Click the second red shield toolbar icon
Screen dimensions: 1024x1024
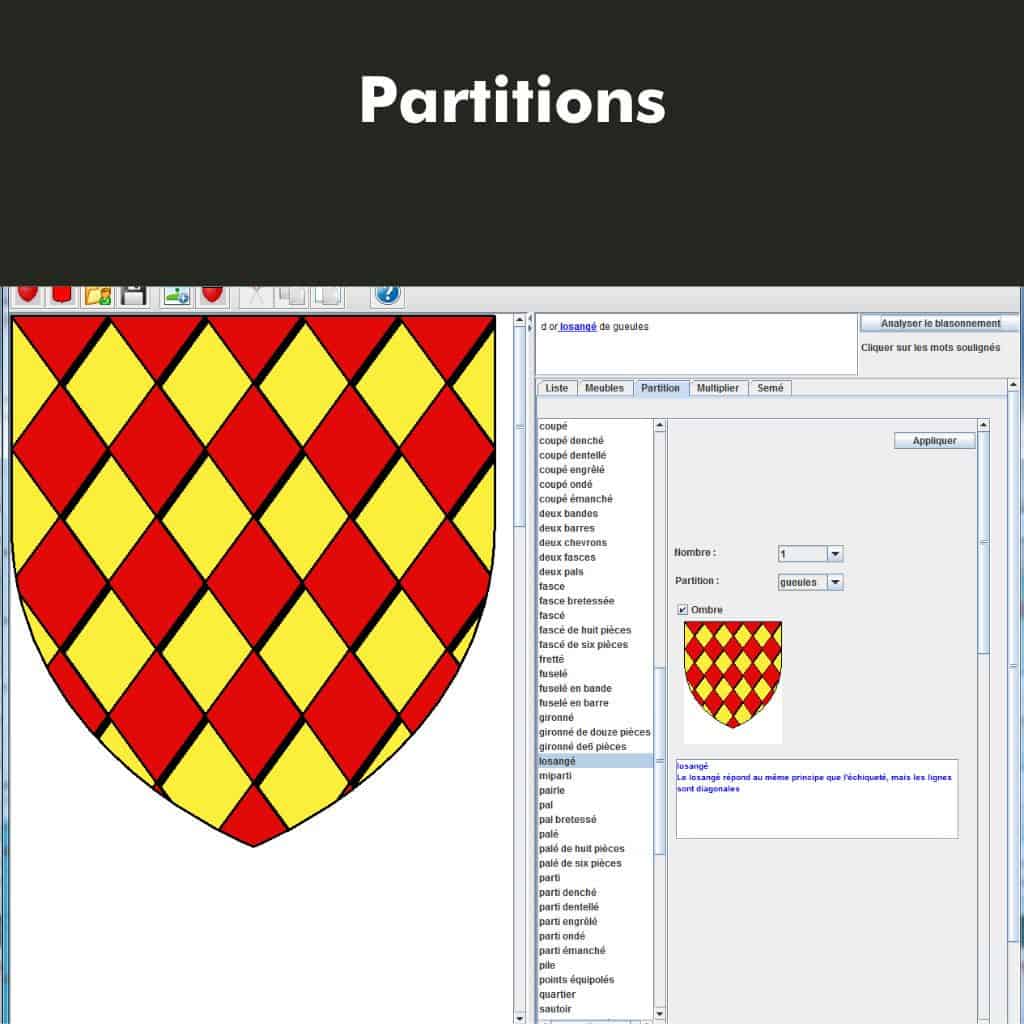pos(60,295)
